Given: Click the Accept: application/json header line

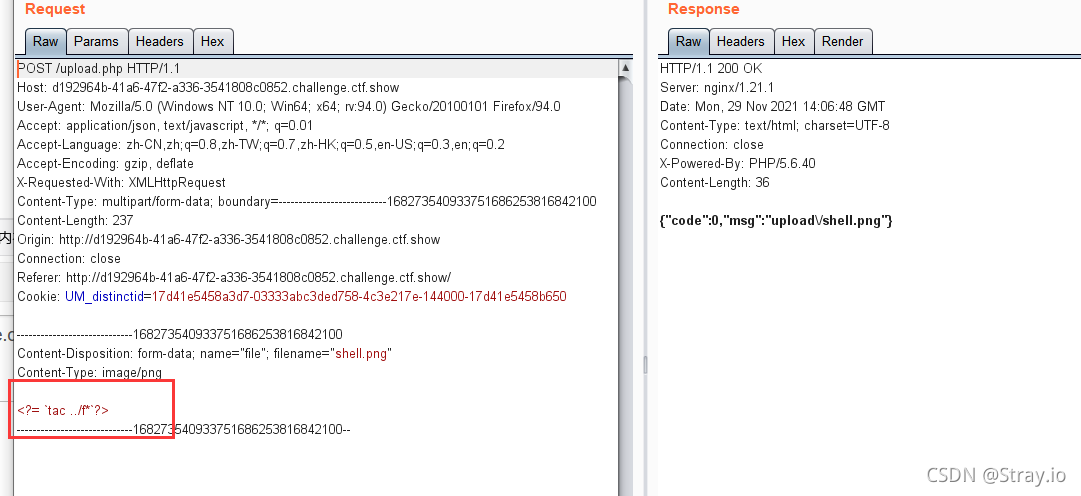Looking at the screenshot, I should (165, 126).
